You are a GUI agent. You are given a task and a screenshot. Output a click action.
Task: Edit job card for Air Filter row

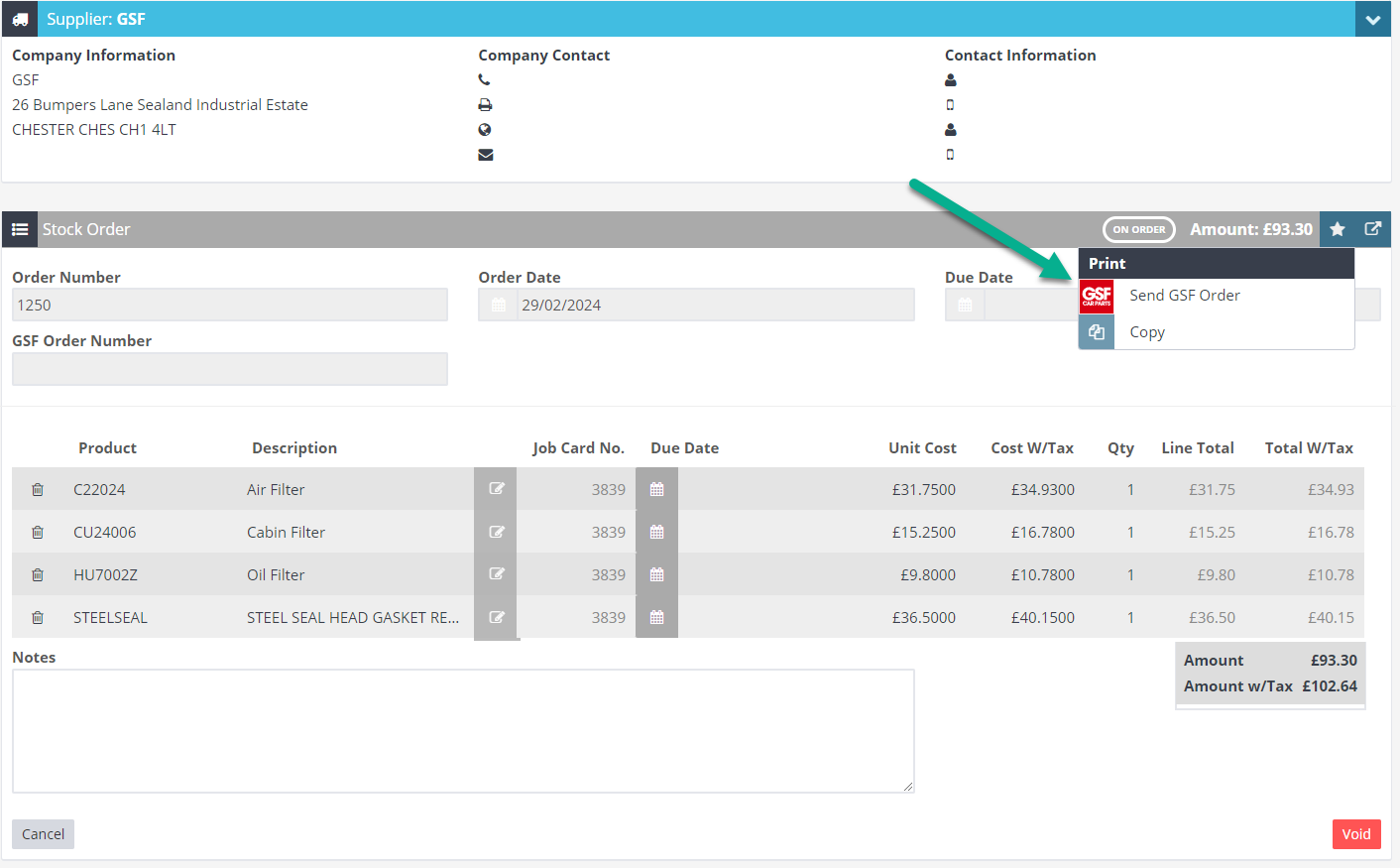[x=497, y=489]
